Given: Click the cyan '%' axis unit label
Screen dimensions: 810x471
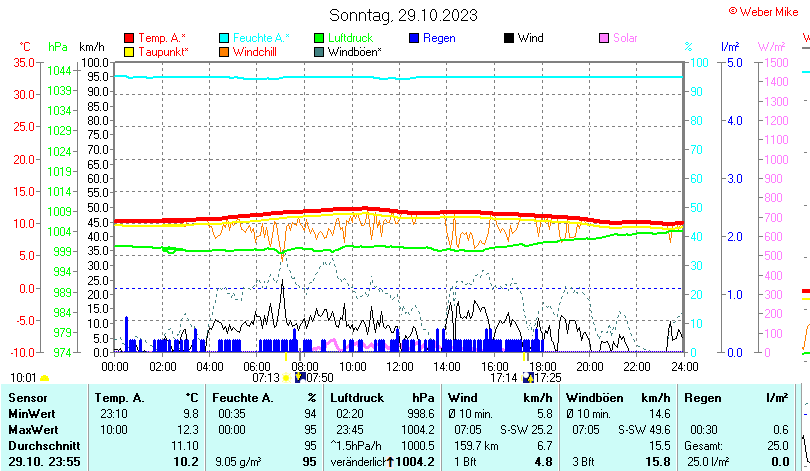Looking at the screenshot, I should click(688, 47).
